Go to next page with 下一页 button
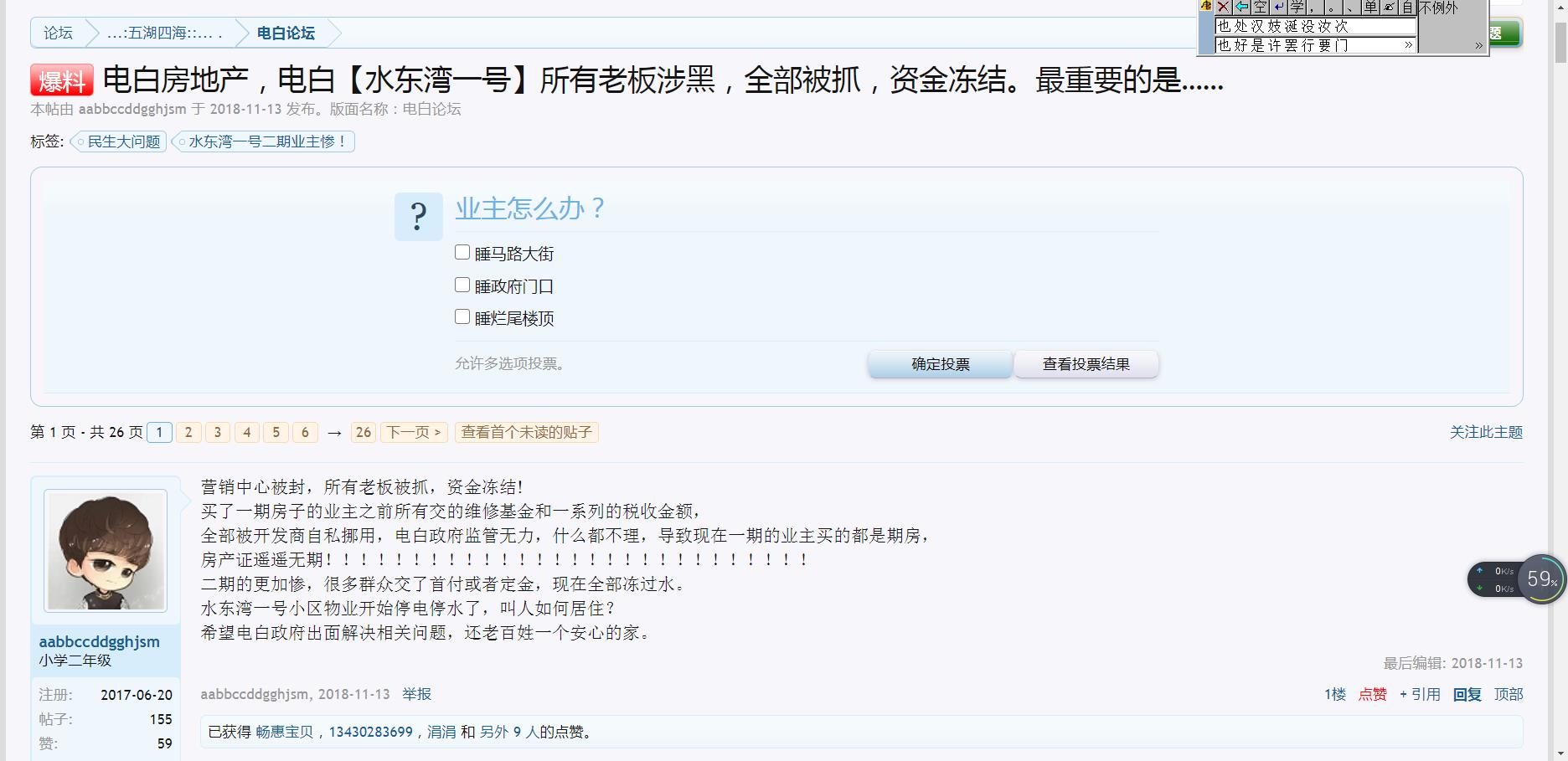Image resolution: width=1568 pixels, height=761 pixels. pyautogui.click(x=414, y=432)
